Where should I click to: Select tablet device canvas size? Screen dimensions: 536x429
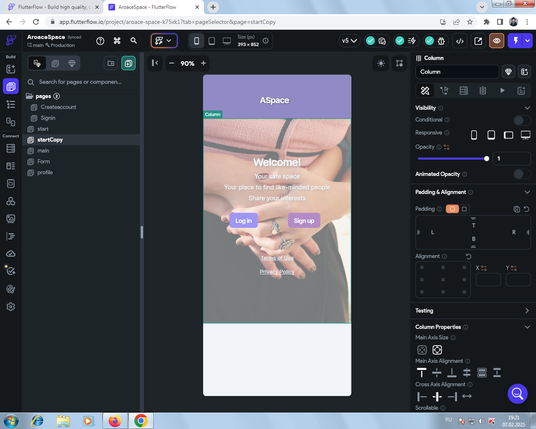point(212,41)
